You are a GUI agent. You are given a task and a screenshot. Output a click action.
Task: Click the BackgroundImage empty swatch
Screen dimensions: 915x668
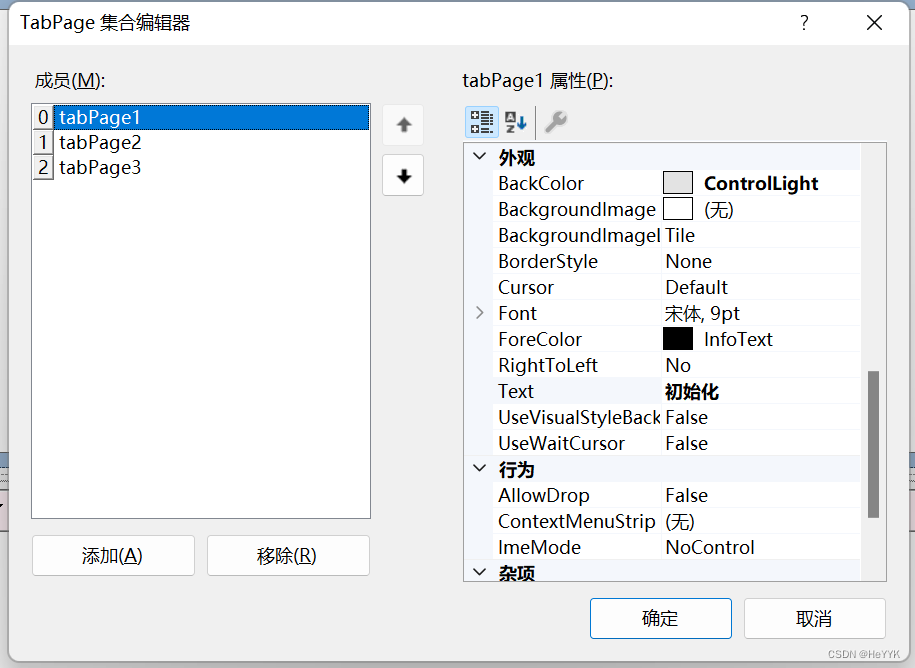pyautogui.click(x=678, y=209)
